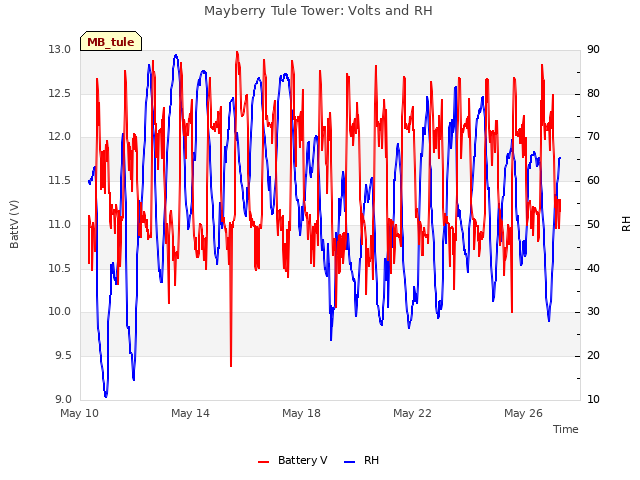
Task: Click the 12.0 left axis tick label
Action: pyautogui.click(x=60, y=137)
